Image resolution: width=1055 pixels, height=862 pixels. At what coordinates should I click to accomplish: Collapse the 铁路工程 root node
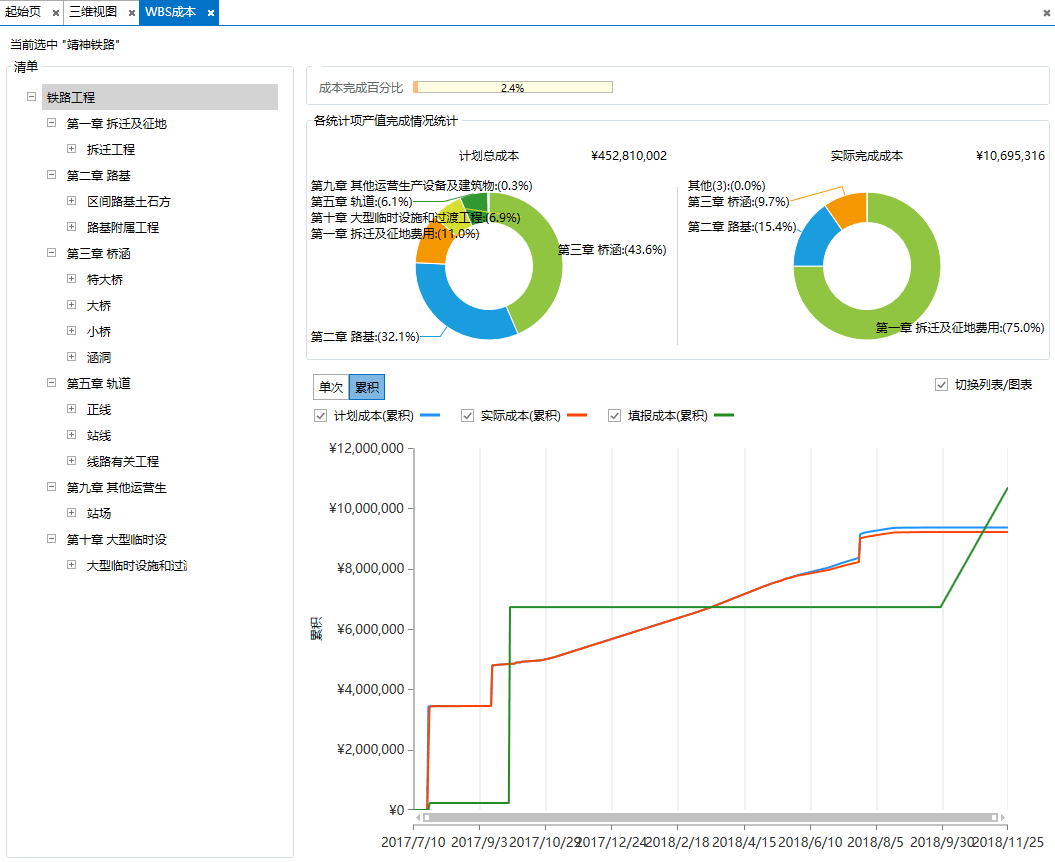click(32, 97)
